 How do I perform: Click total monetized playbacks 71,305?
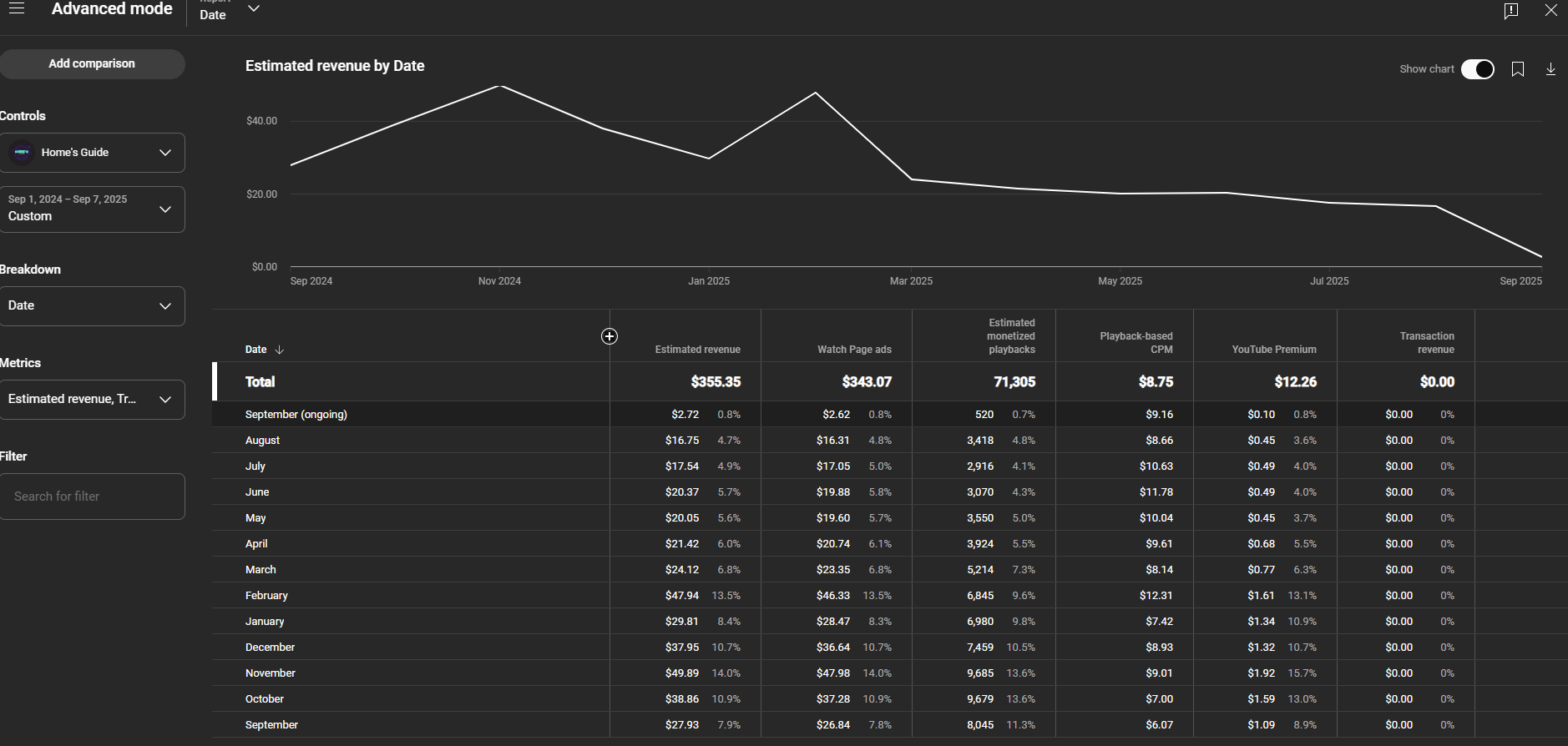click(1014, 382)
